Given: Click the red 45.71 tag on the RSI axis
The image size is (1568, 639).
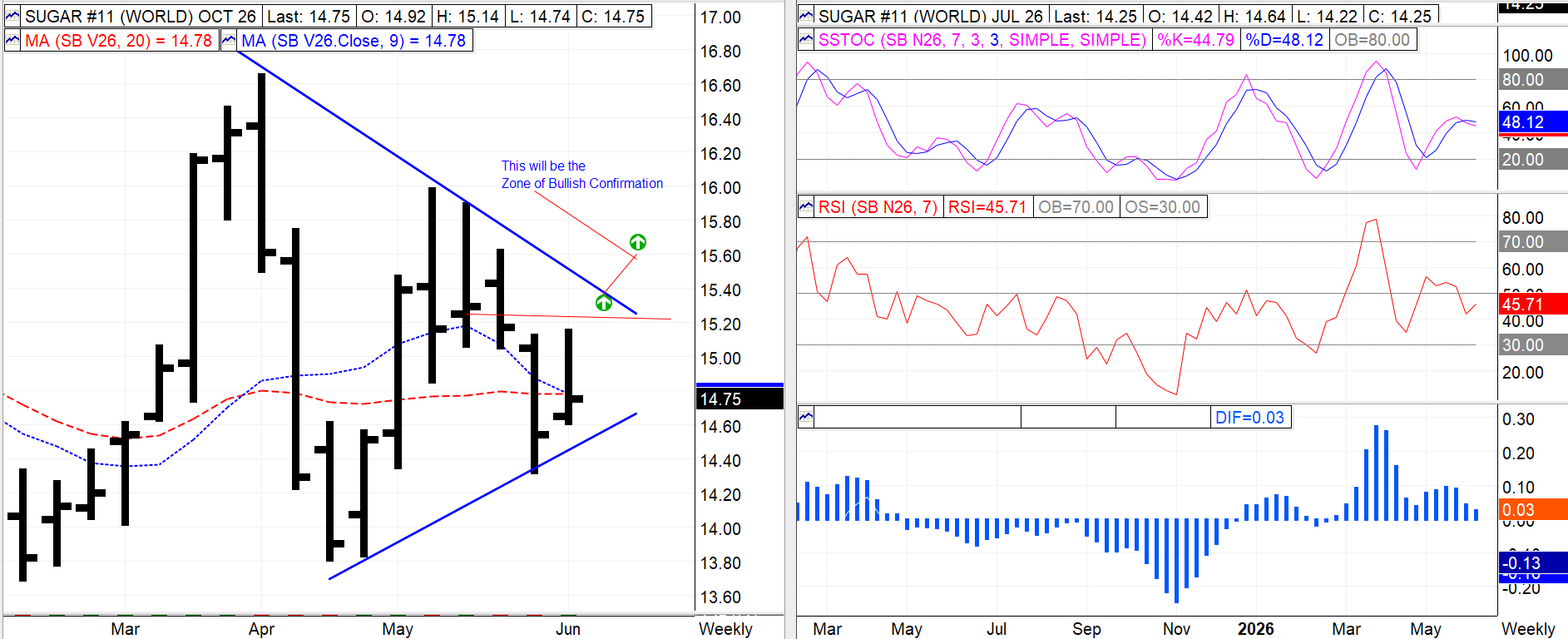Looking at the screenshot, I should pos(1534,305).
